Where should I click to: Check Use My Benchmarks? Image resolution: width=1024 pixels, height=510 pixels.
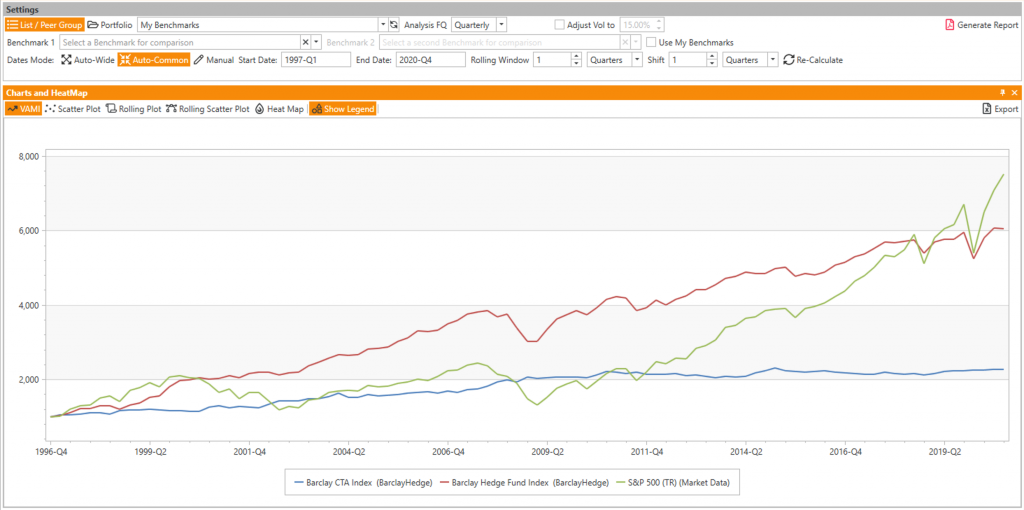pyautogui.click(x=652, y=42)
